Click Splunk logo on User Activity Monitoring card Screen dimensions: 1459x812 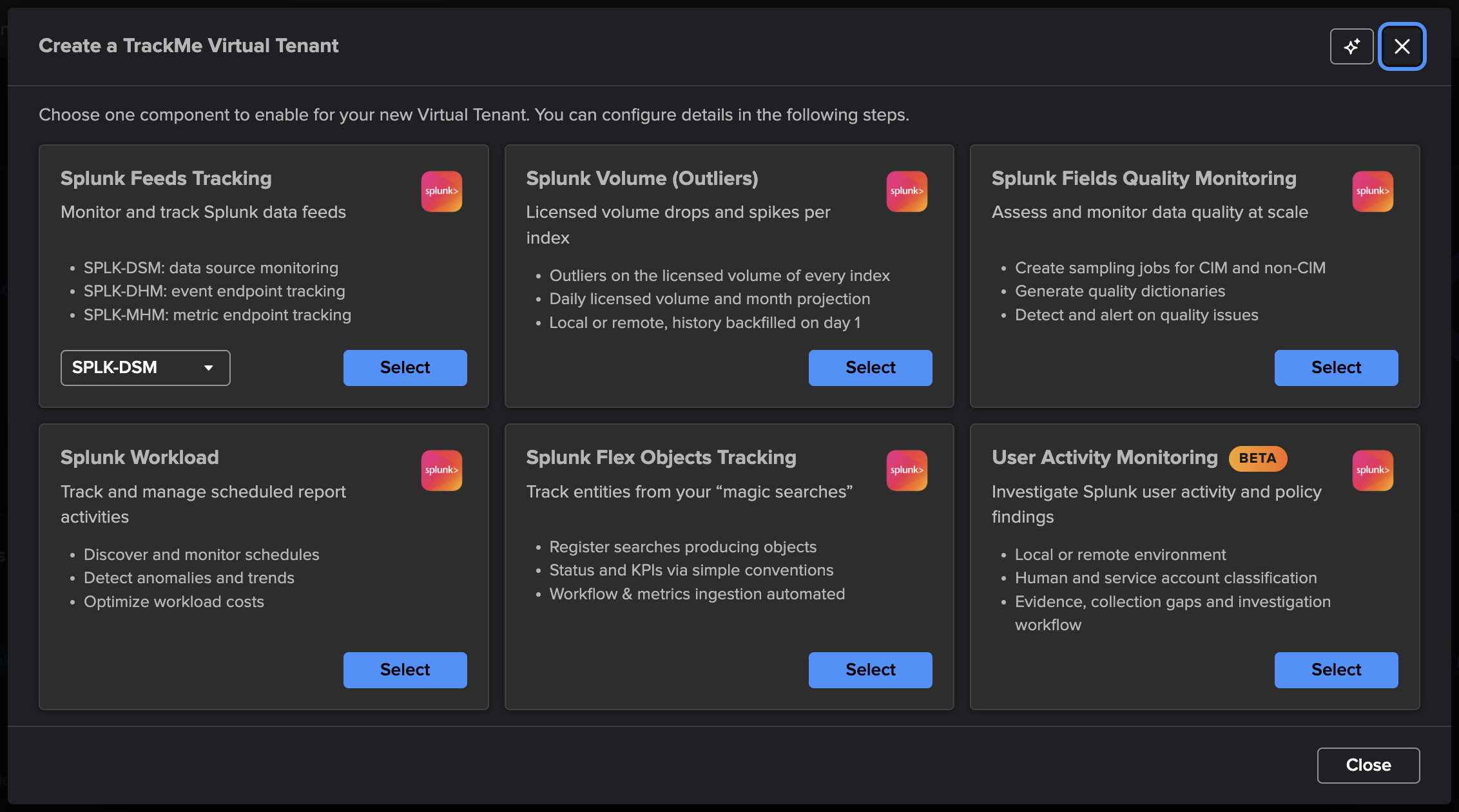pos(1373,470)
